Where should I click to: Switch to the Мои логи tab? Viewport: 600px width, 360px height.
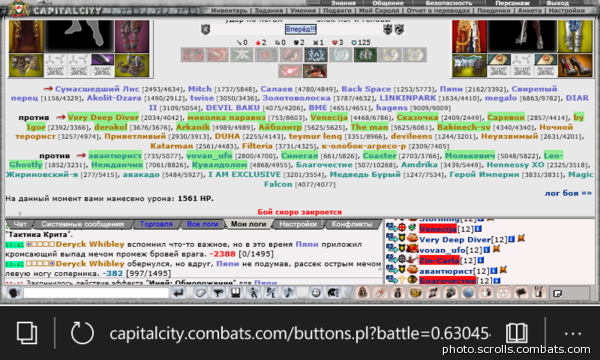point(248,224)
